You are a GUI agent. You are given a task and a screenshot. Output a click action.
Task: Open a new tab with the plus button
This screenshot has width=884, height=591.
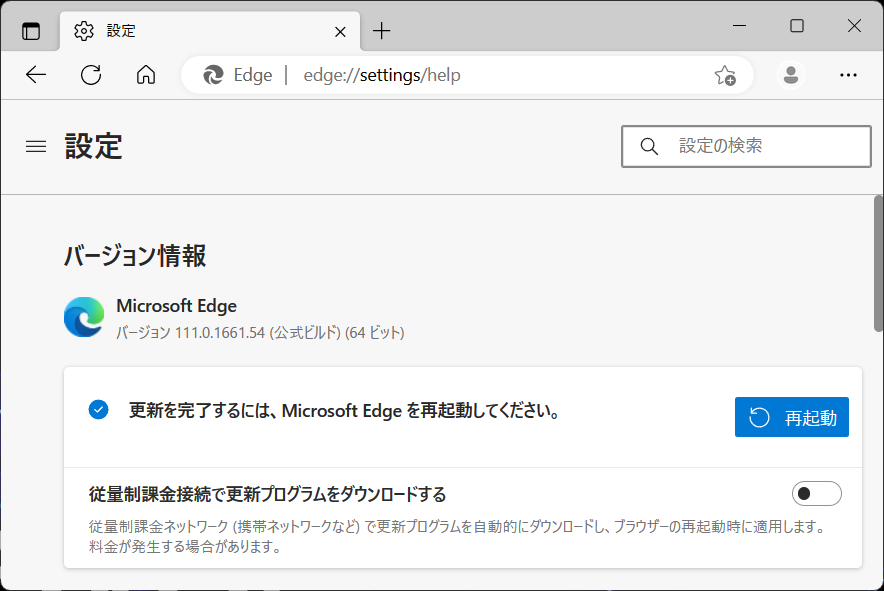[x=382, y=30]
